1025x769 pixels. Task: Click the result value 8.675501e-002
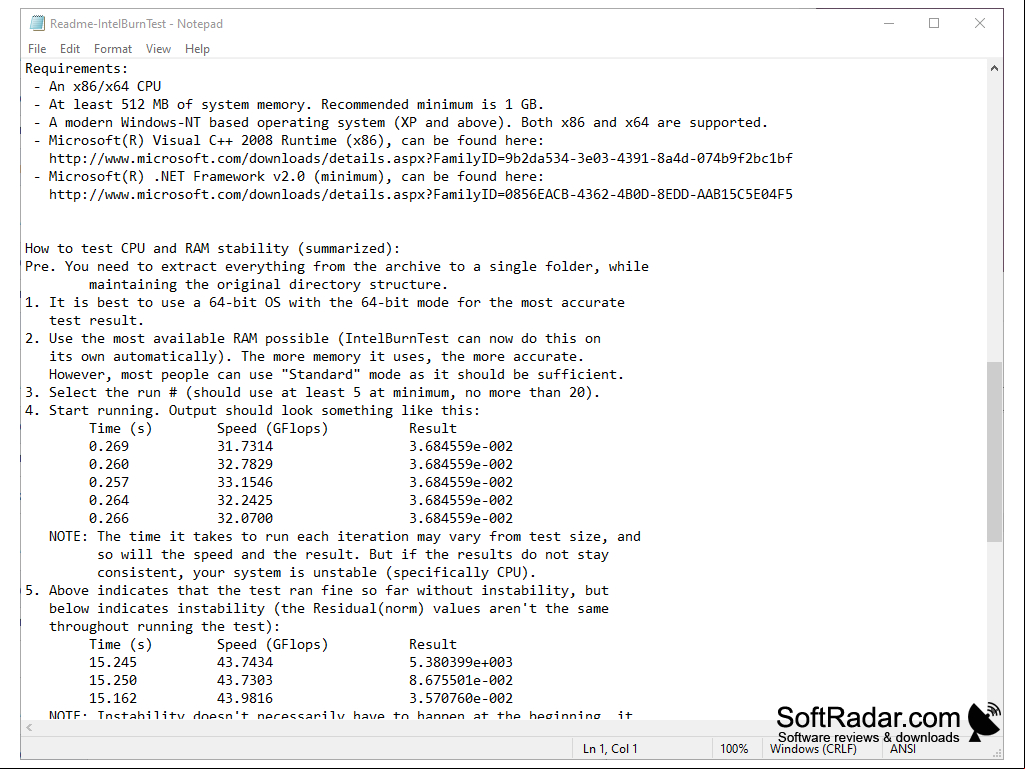pyautogui.click(x=461, y=680)
